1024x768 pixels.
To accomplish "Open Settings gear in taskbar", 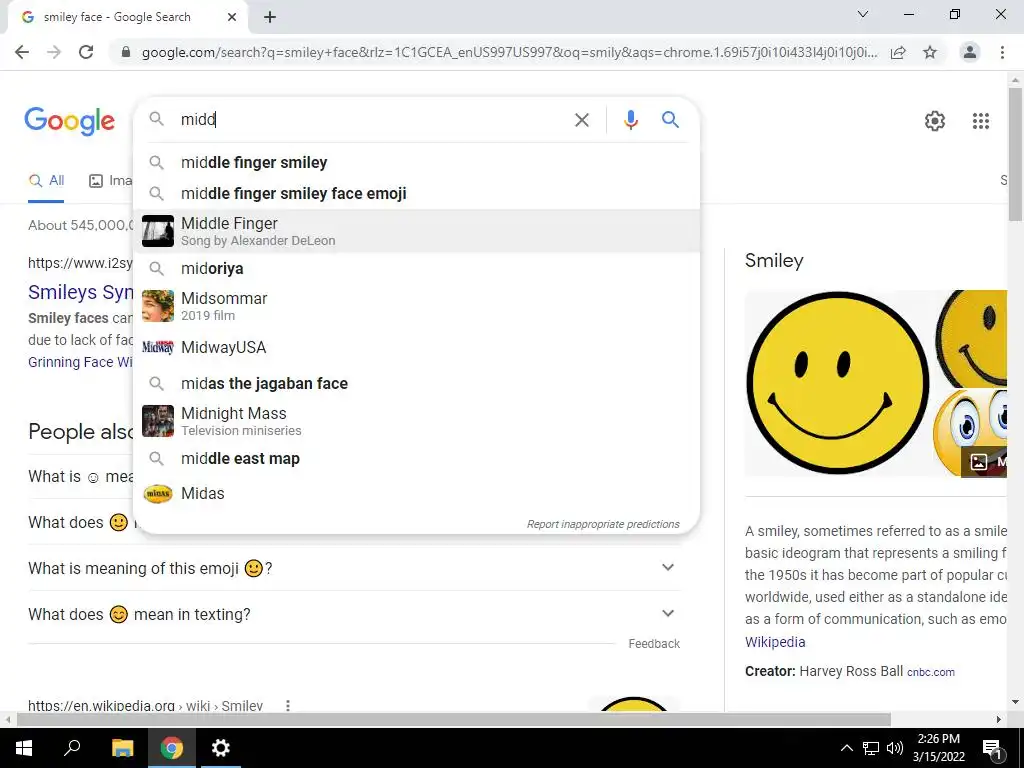I will click(221, 748).
